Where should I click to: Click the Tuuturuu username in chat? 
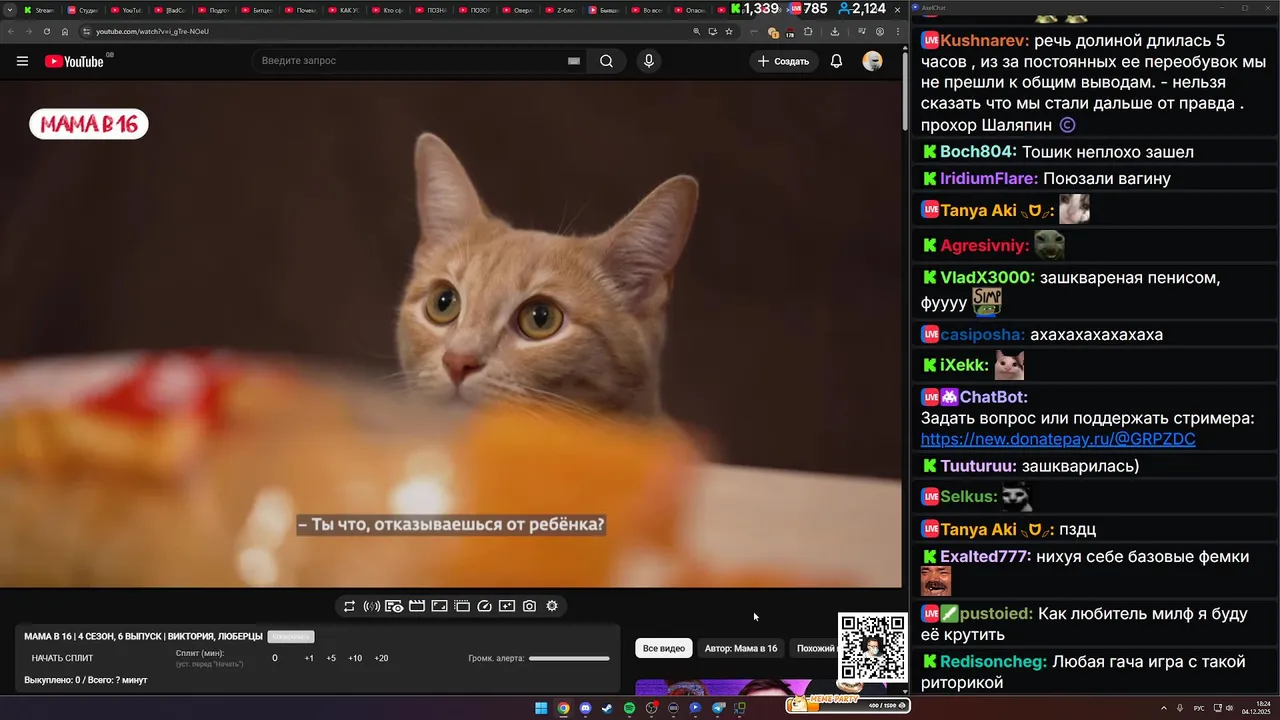[x=978, y=466]
